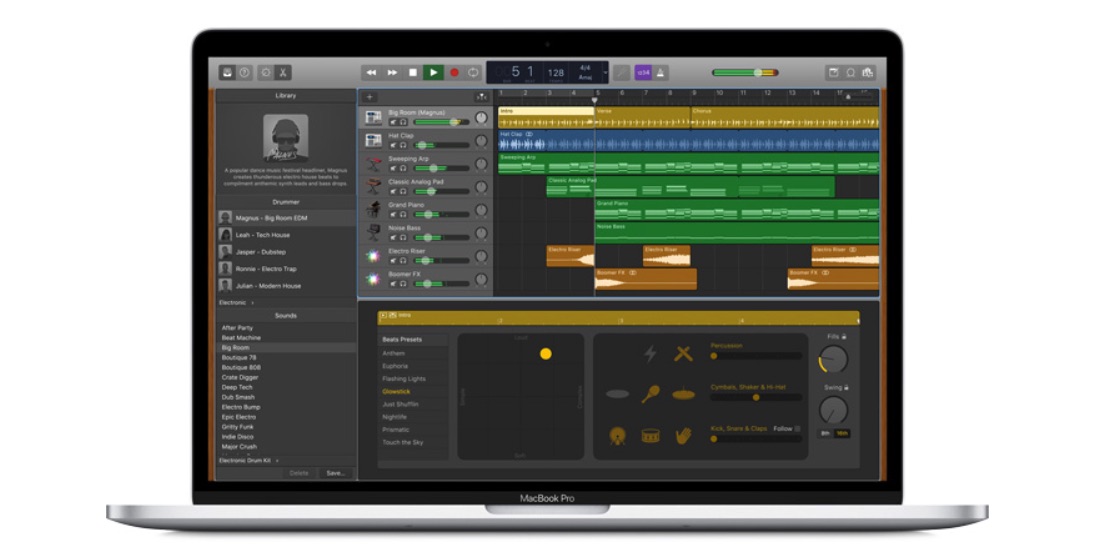Screen dimensions: 1096x553
Task: Solo the Grand Piano track with headphones
Action: click(403, 214)
